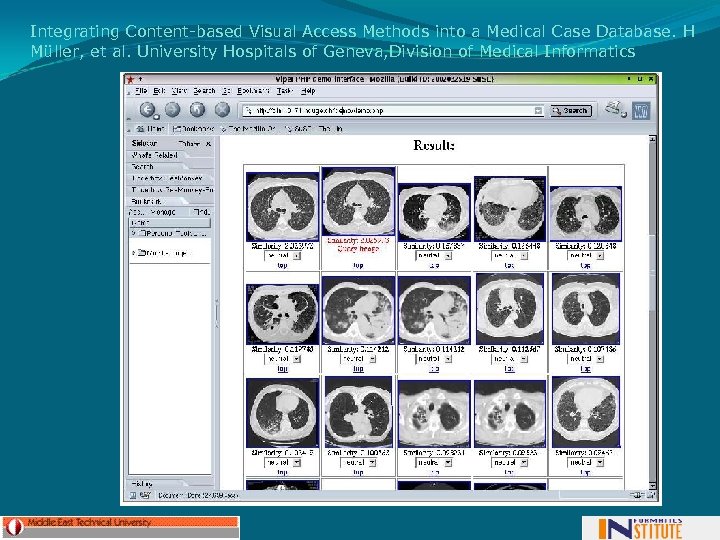
Task: Select the third CT thumbnail in the third row
Action: pos(434,414)
